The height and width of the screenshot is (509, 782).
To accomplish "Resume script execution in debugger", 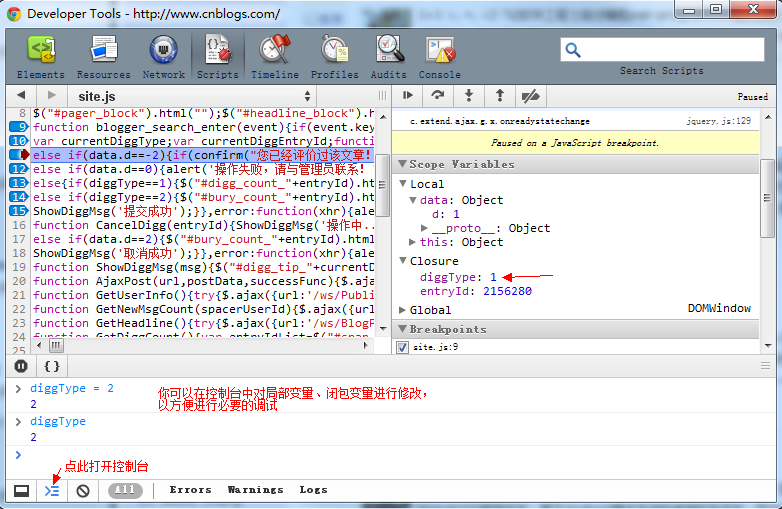I will (407, 95).
